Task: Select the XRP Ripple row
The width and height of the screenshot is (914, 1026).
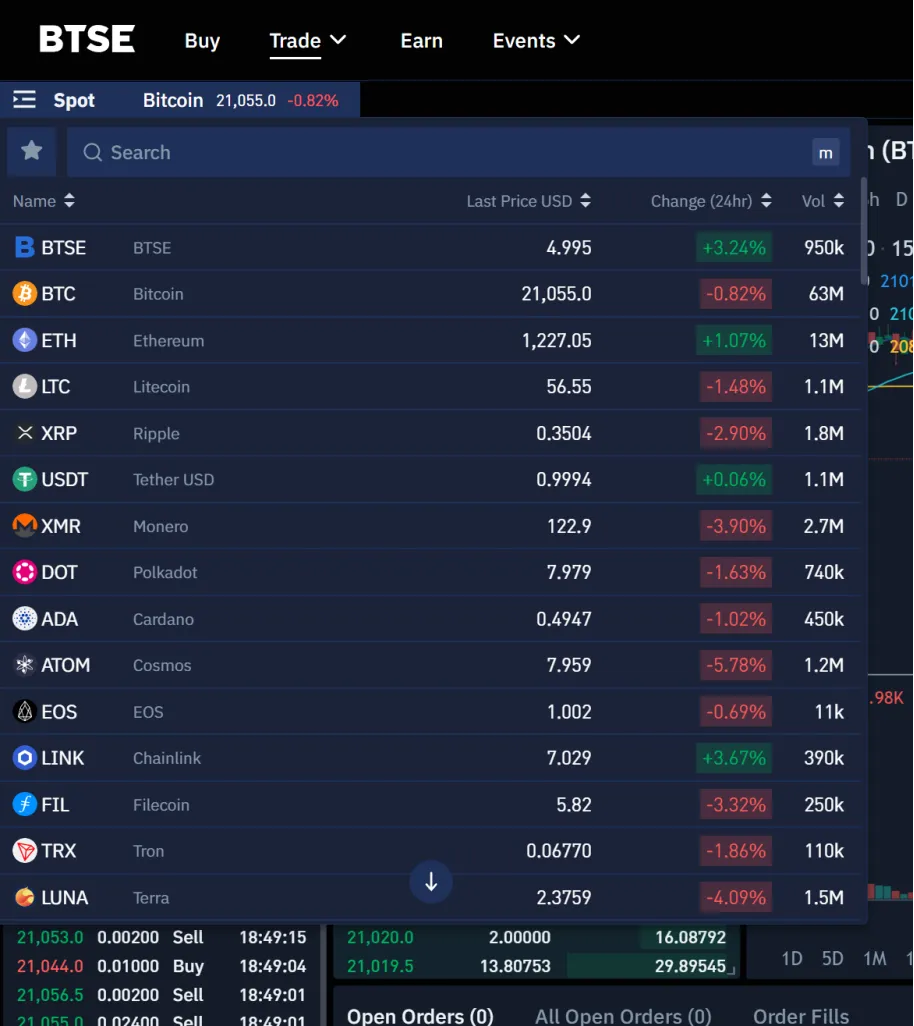Action: point(430,433)
